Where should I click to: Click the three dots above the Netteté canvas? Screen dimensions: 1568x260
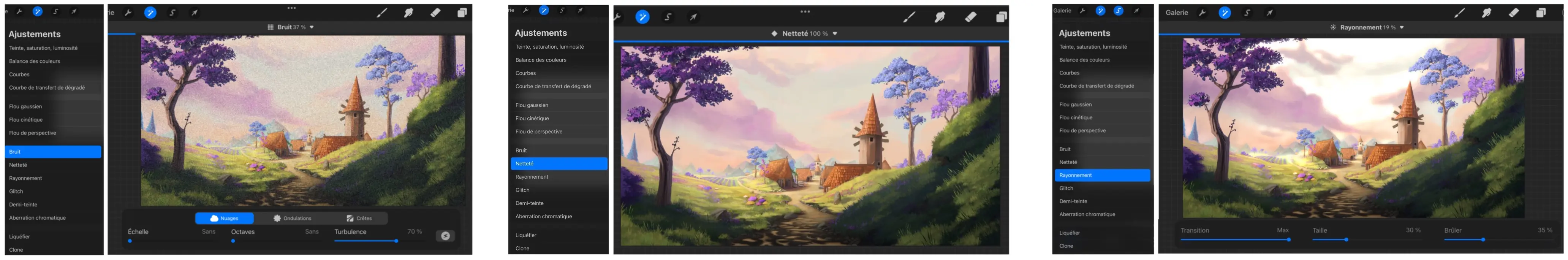[x=805, y=11]
